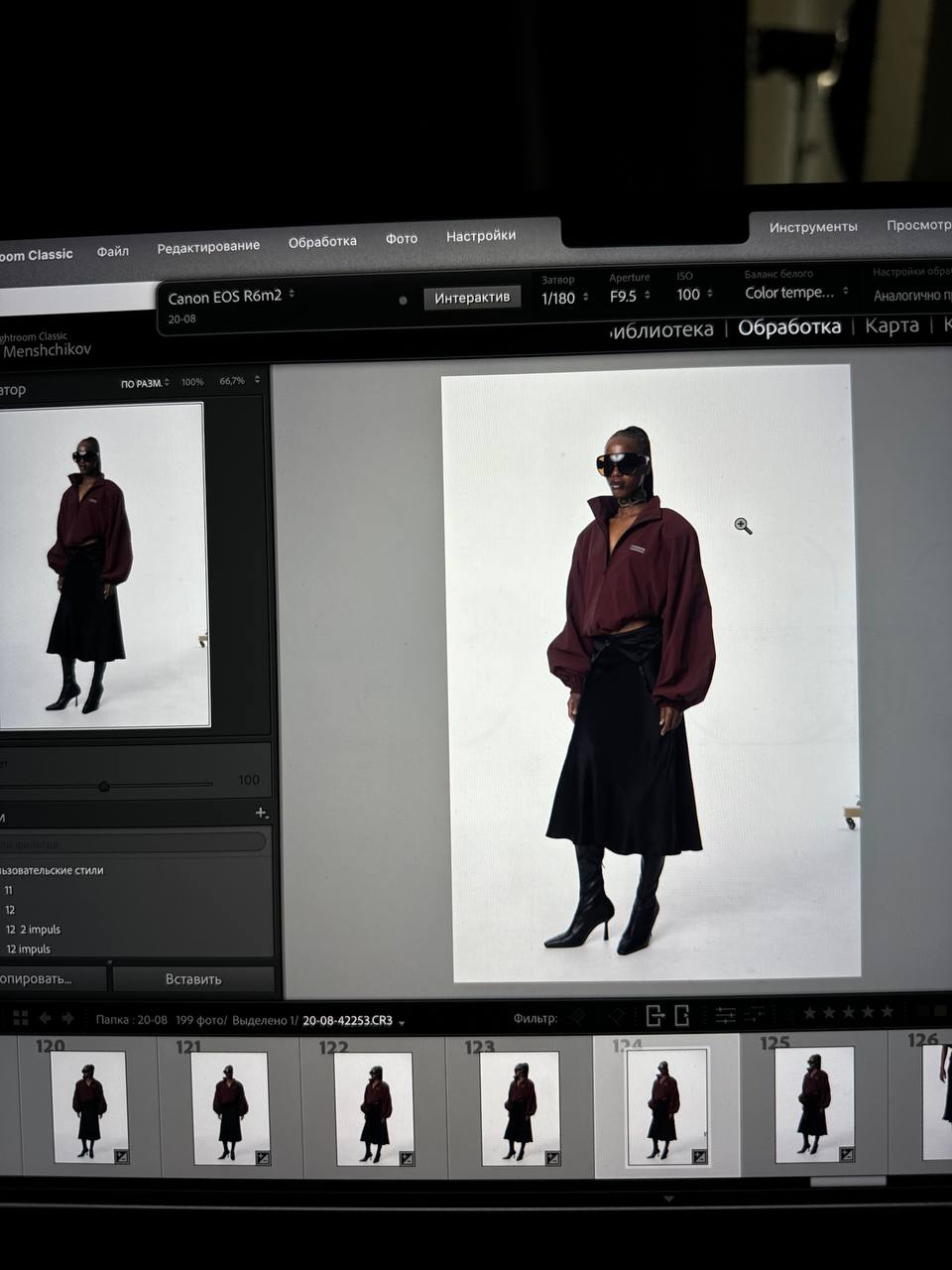Click the Папка : 20-08 folder label
952x1270 pixels.
pos(132,1020)
